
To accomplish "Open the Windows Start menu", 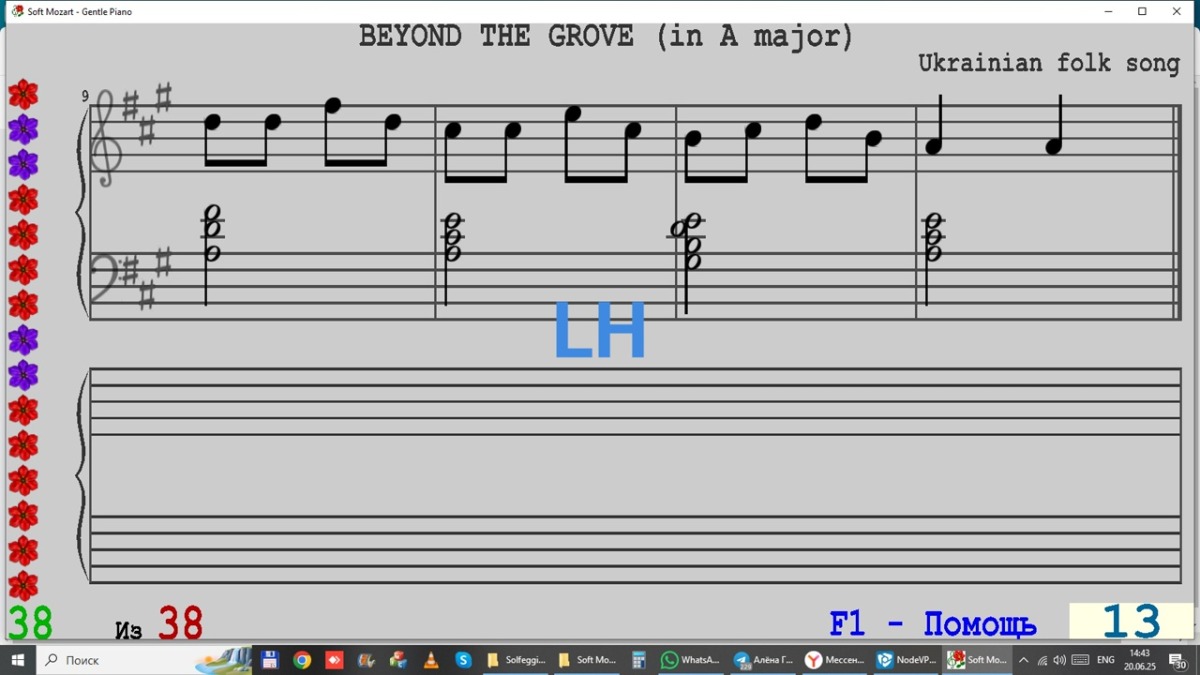I will (x=18, y=660).
